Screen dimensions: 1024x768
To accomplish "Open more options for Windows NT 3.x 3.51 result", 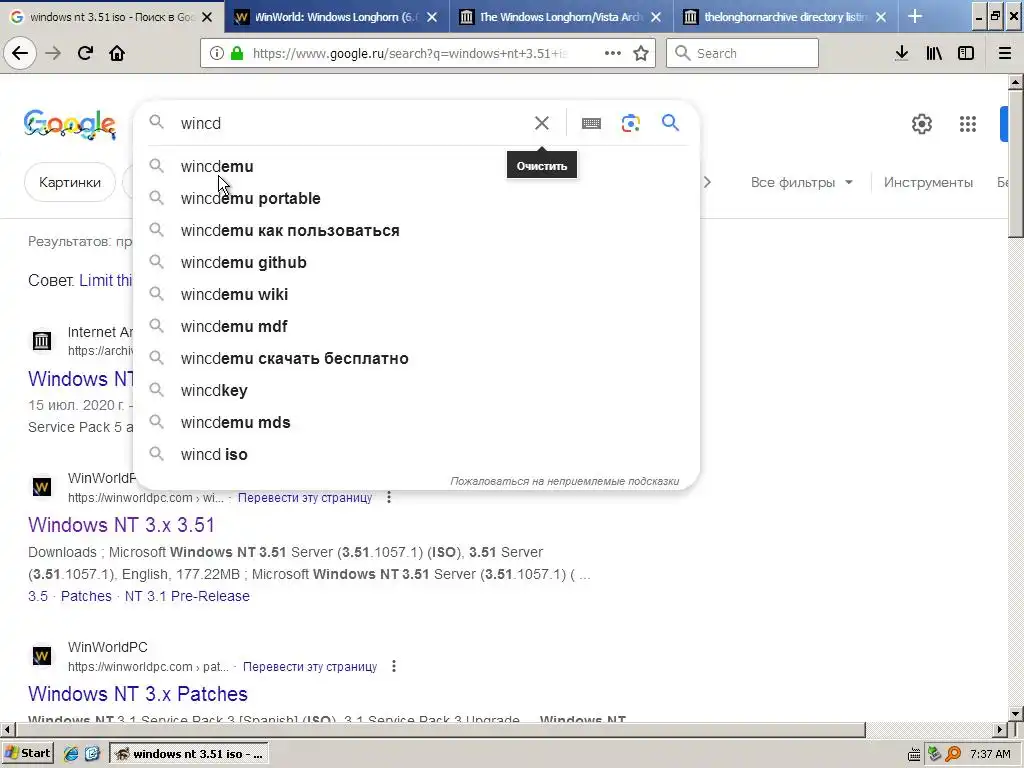I will coord(389,498).
